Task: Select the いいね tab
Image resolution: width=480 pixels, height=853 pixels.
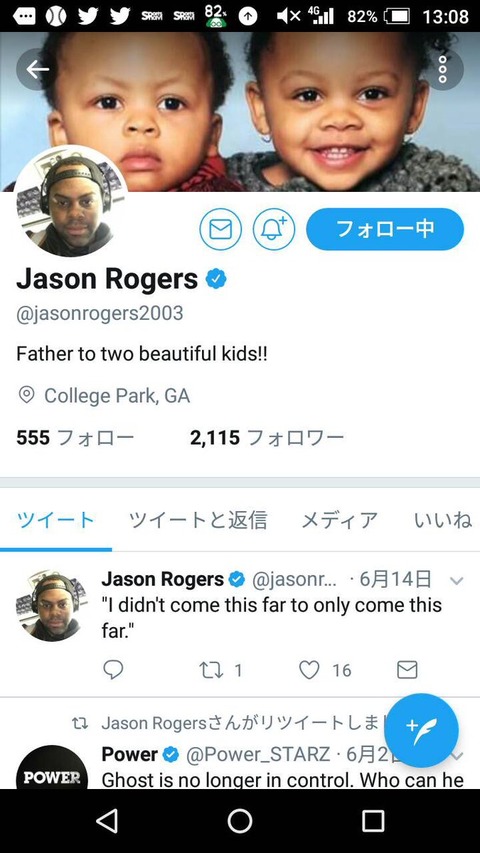Action: point(442,521)
